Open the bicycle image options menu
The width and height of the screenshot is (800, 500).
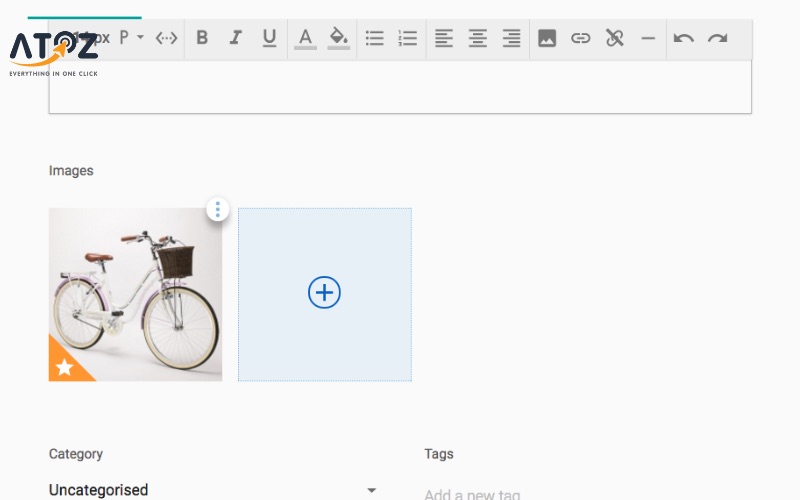pyautogui.click(x=218, y=209)
